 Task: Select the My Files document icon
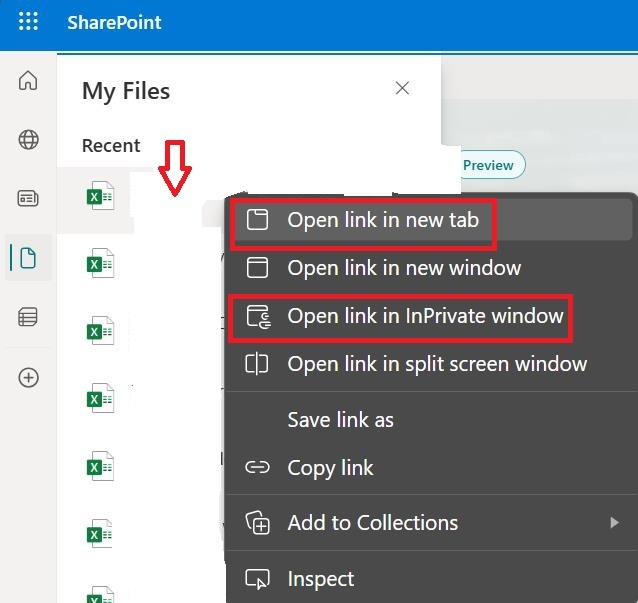[x=28, y=258]
